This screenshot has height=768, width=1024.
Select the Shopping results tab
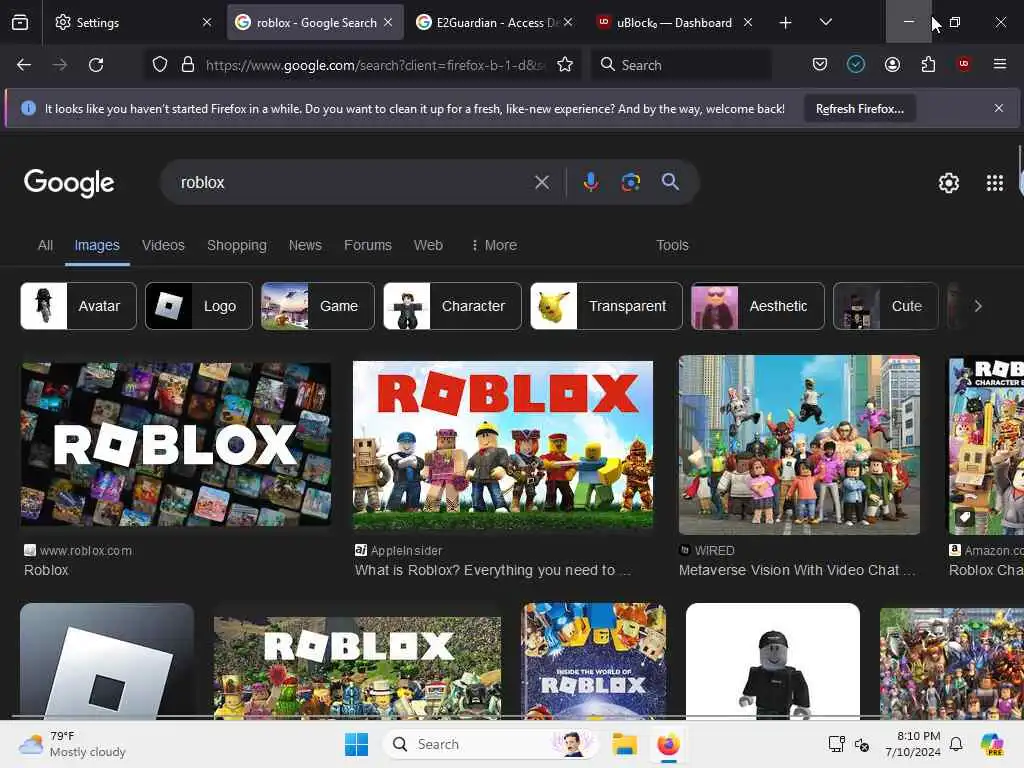pyautogui.click(x=236, y=246)
